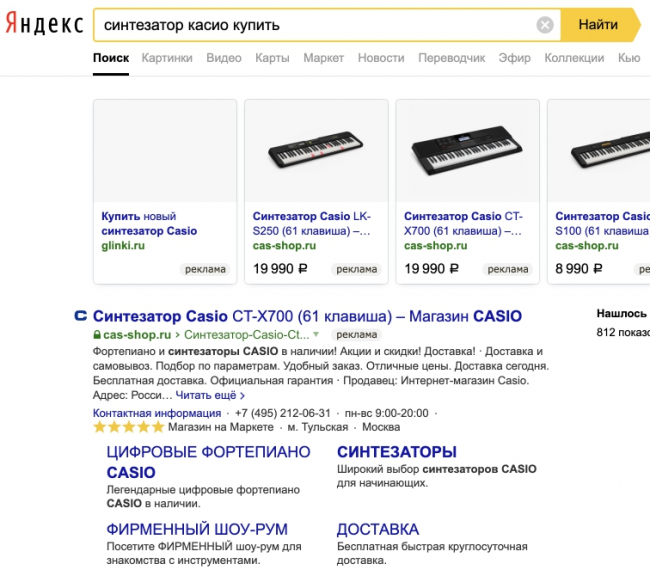Click the Casio favicon beside the result title

(81, 316)
